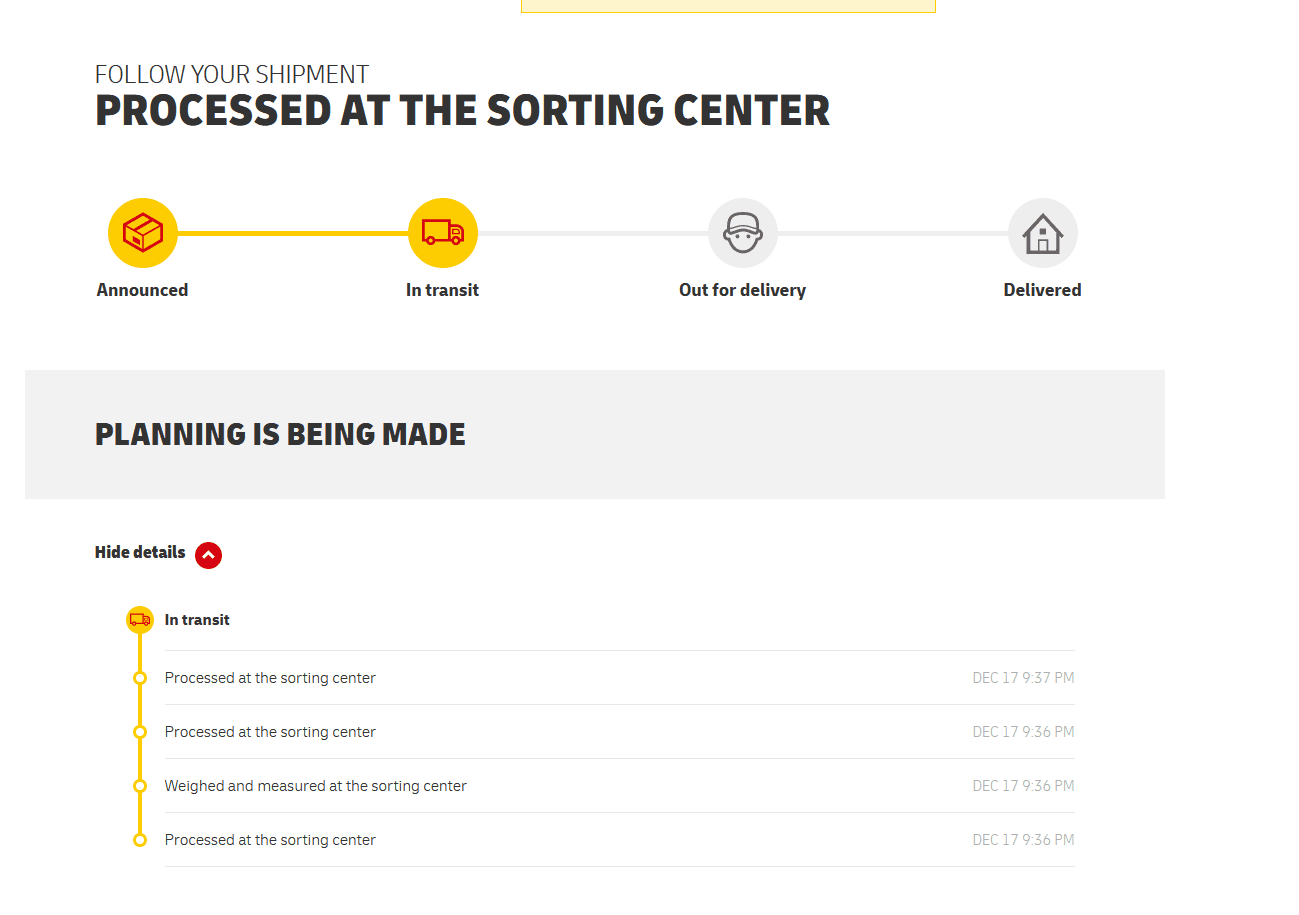Click the Hide details text

coord(140,552)
